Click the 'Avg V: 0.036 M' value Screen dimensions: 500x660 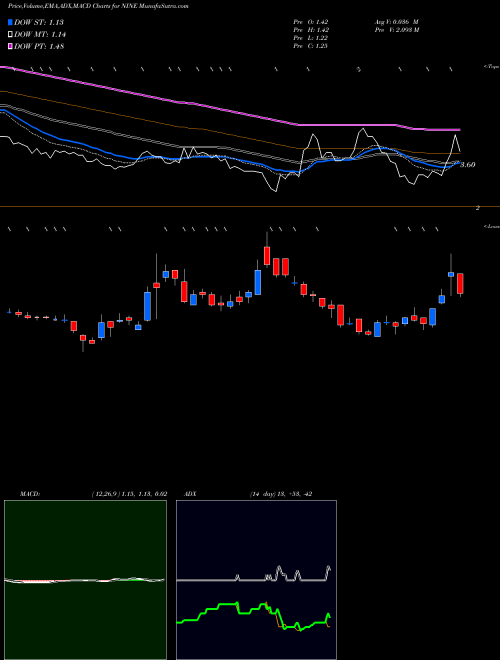coord(396,22)
